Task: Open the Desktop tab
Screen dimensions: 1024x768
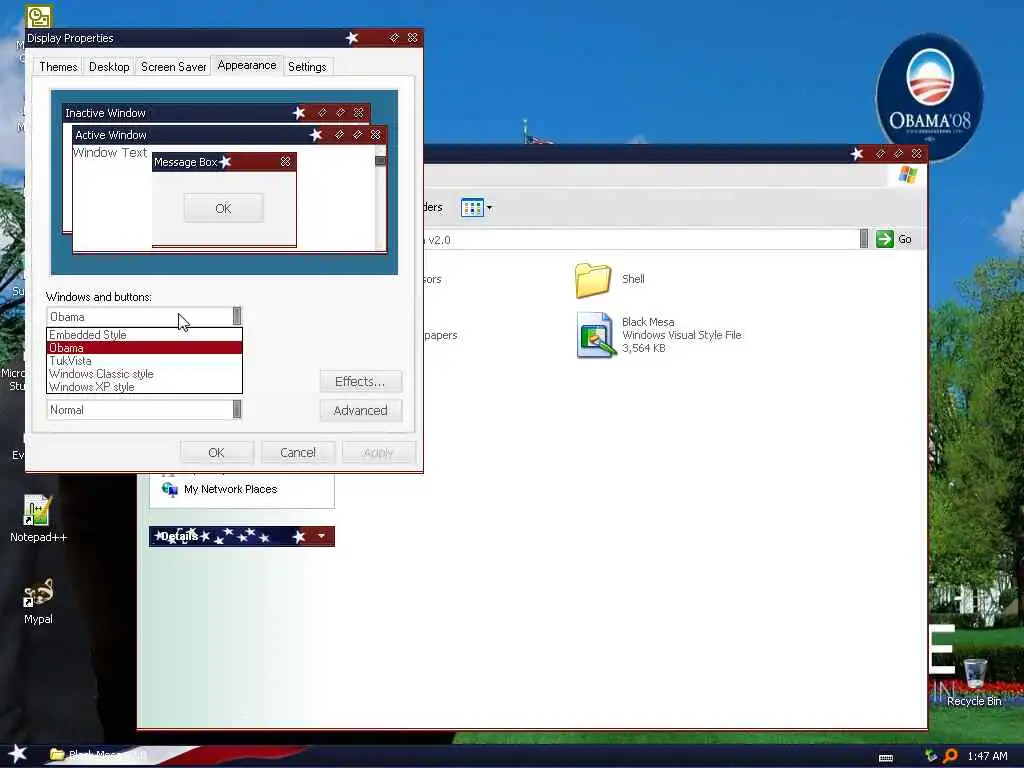Action: pos(109,67)
